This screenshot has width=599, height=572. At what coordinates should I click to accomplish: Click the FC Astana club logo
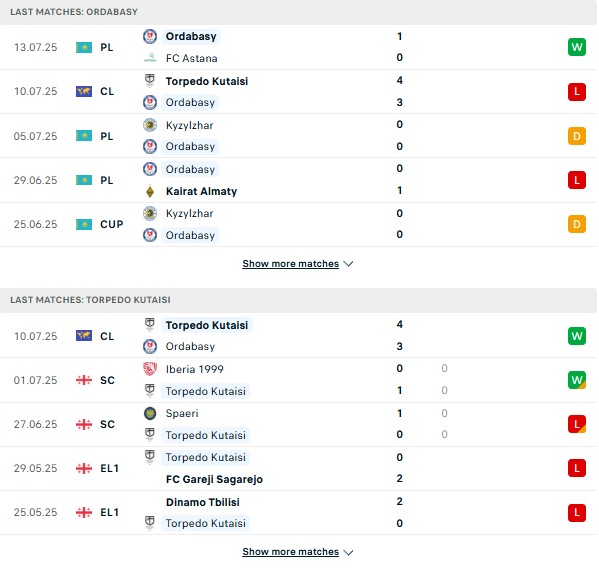pyautogui.click(x=150, y=58)
